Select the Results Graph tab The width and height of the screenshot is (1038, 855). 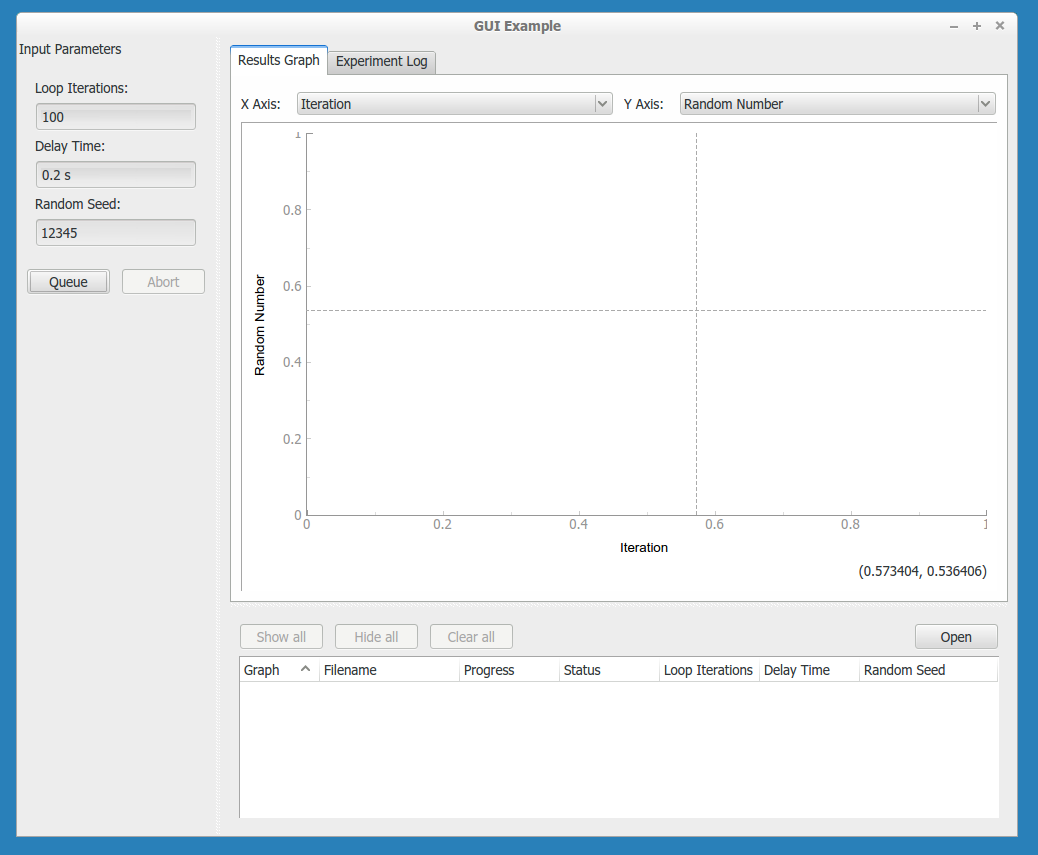point(278,60)
